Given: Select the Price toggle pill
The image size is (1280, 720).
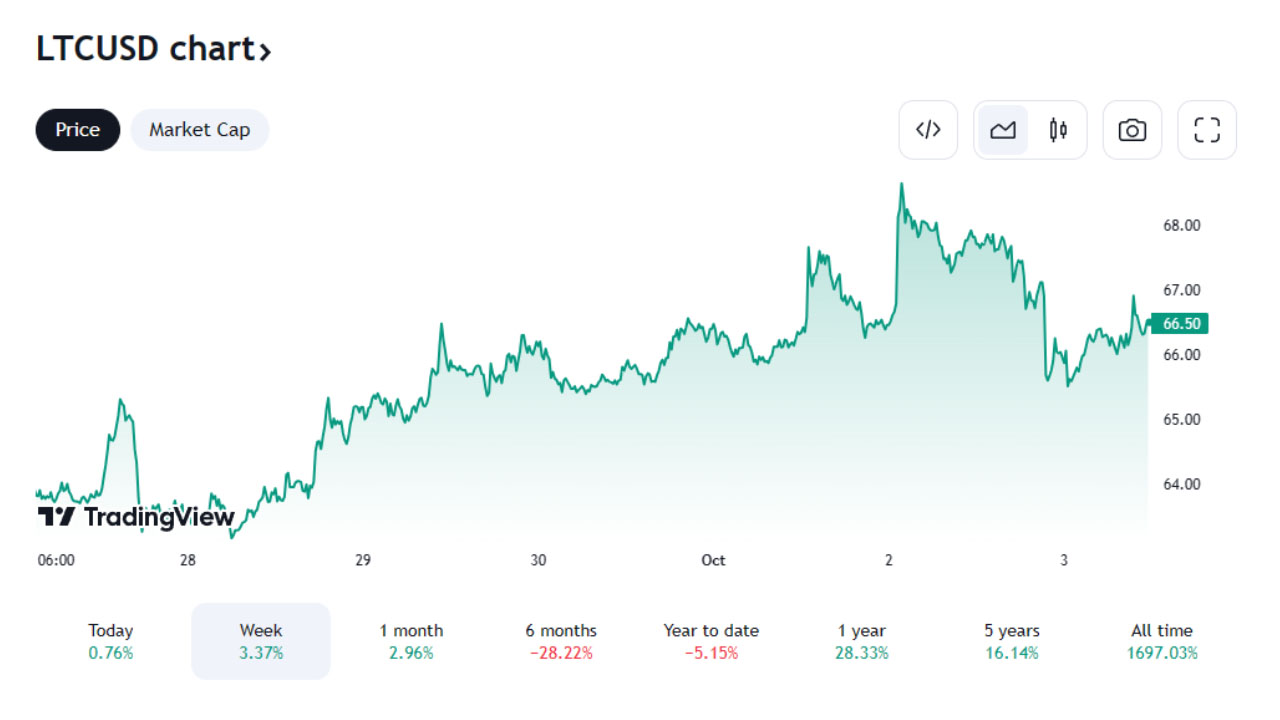Looking at the screenshot, I should click(78, 130).
